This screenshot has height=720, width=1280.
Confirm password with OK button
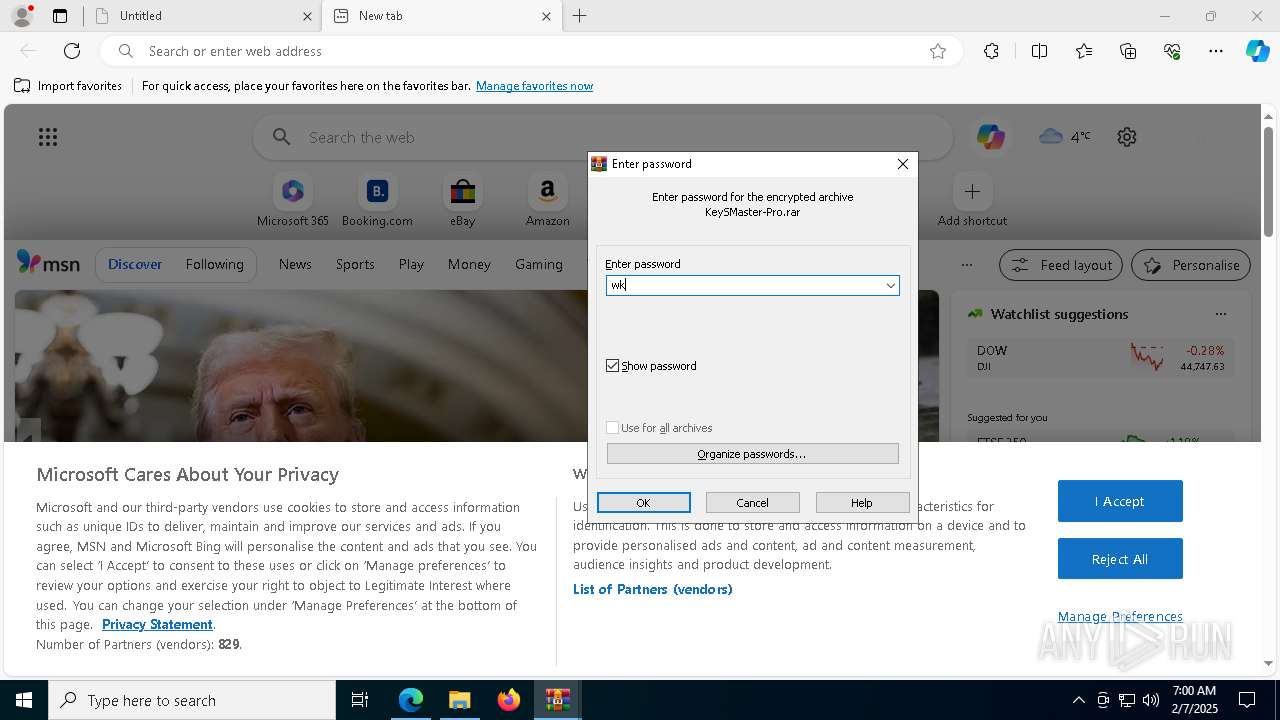pos(644,503)
